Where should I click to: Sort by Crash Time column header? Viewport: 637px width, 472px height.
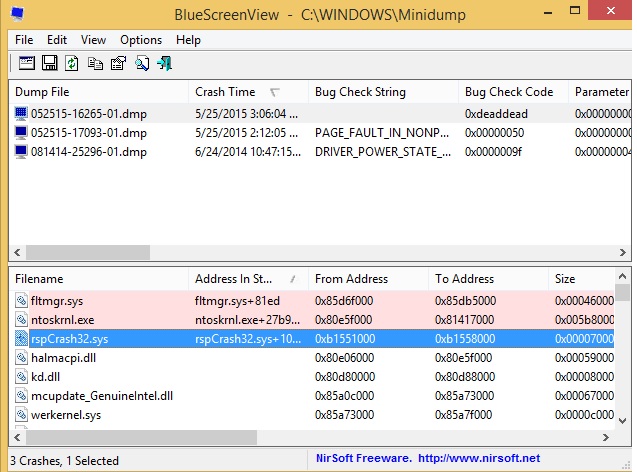(x=248, y=92)
